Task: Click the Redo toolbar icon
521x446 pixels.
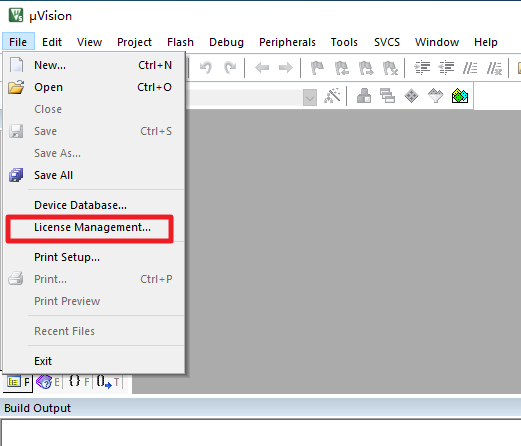Action: coord(230,68)
